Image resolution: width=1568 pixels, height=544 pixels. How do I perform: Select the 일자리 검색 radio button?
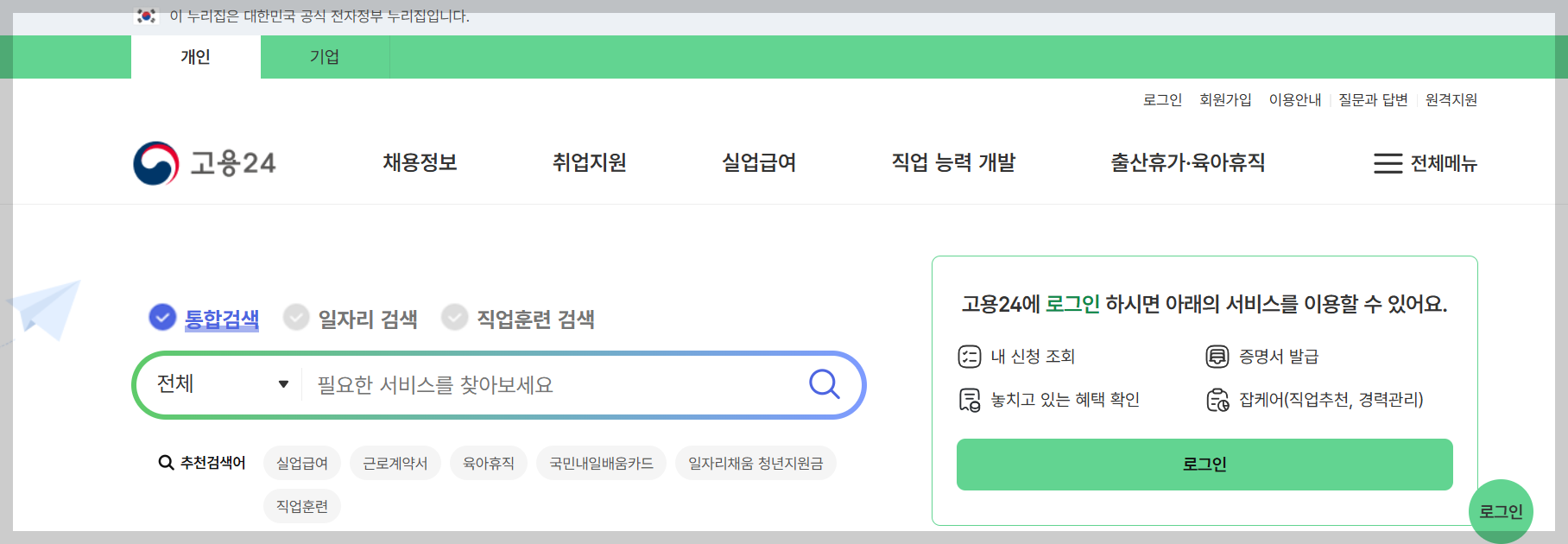coord(296,318)
